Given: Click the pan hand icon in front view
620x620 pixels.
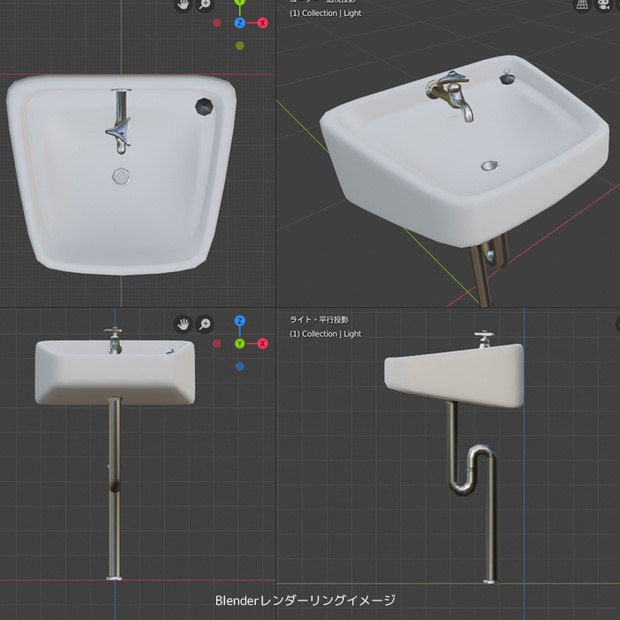Looking at the screenshot, I should 183,324.
